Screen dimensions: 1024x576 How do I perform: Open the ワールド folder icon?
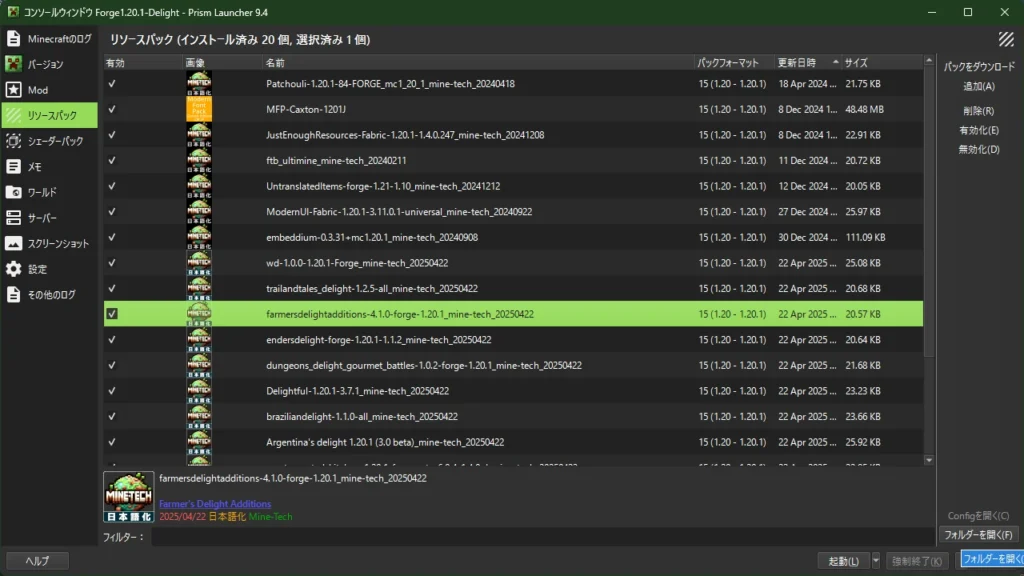13,192
